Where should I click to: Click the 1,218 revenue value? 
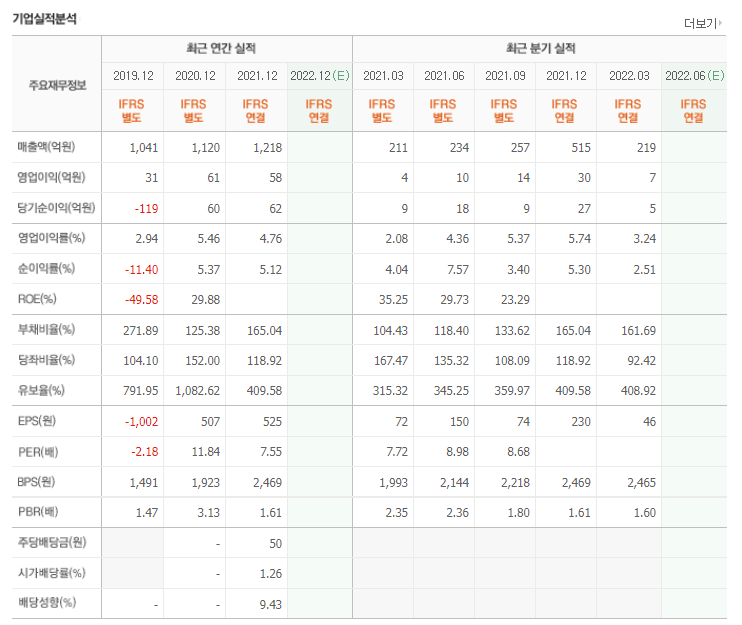(x=268, y=148)
